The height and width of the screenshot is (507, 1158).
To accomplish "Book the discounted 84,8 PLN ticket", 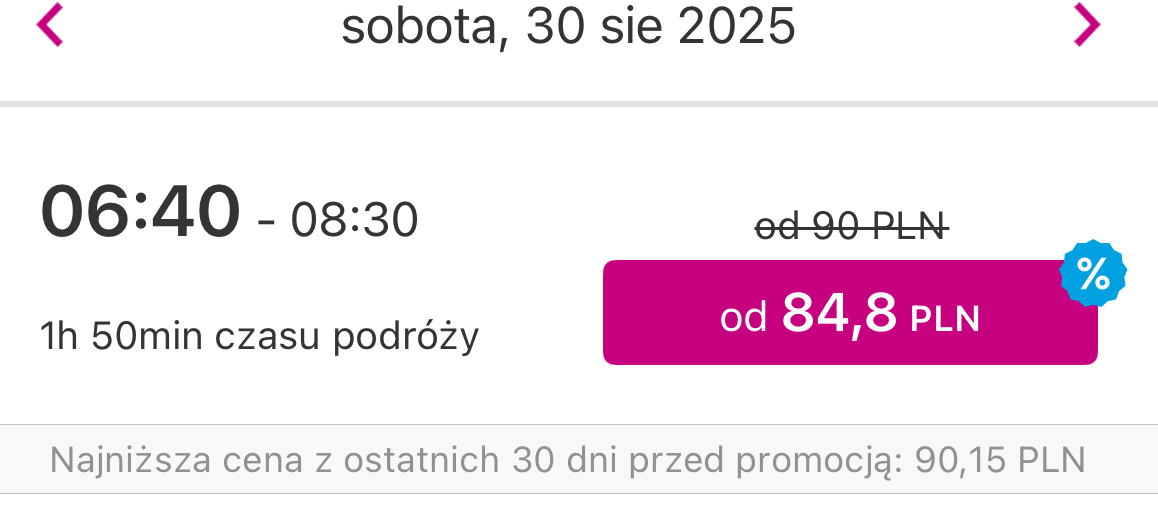I will click(x=850, y=312).
